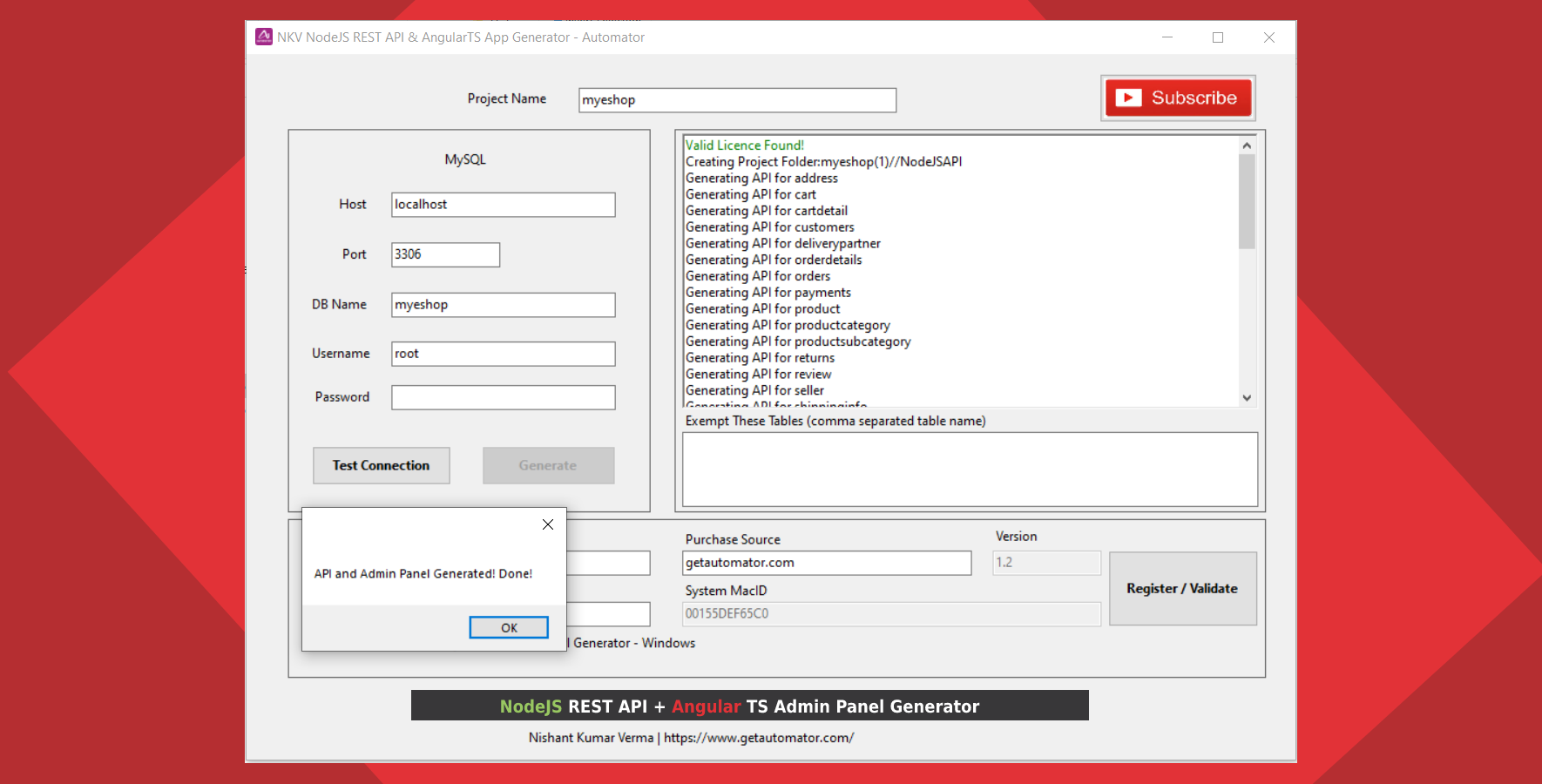Screen dimensions: 1542x784
Task: Click the app logo icon in title bar
Action: [263, 37]
